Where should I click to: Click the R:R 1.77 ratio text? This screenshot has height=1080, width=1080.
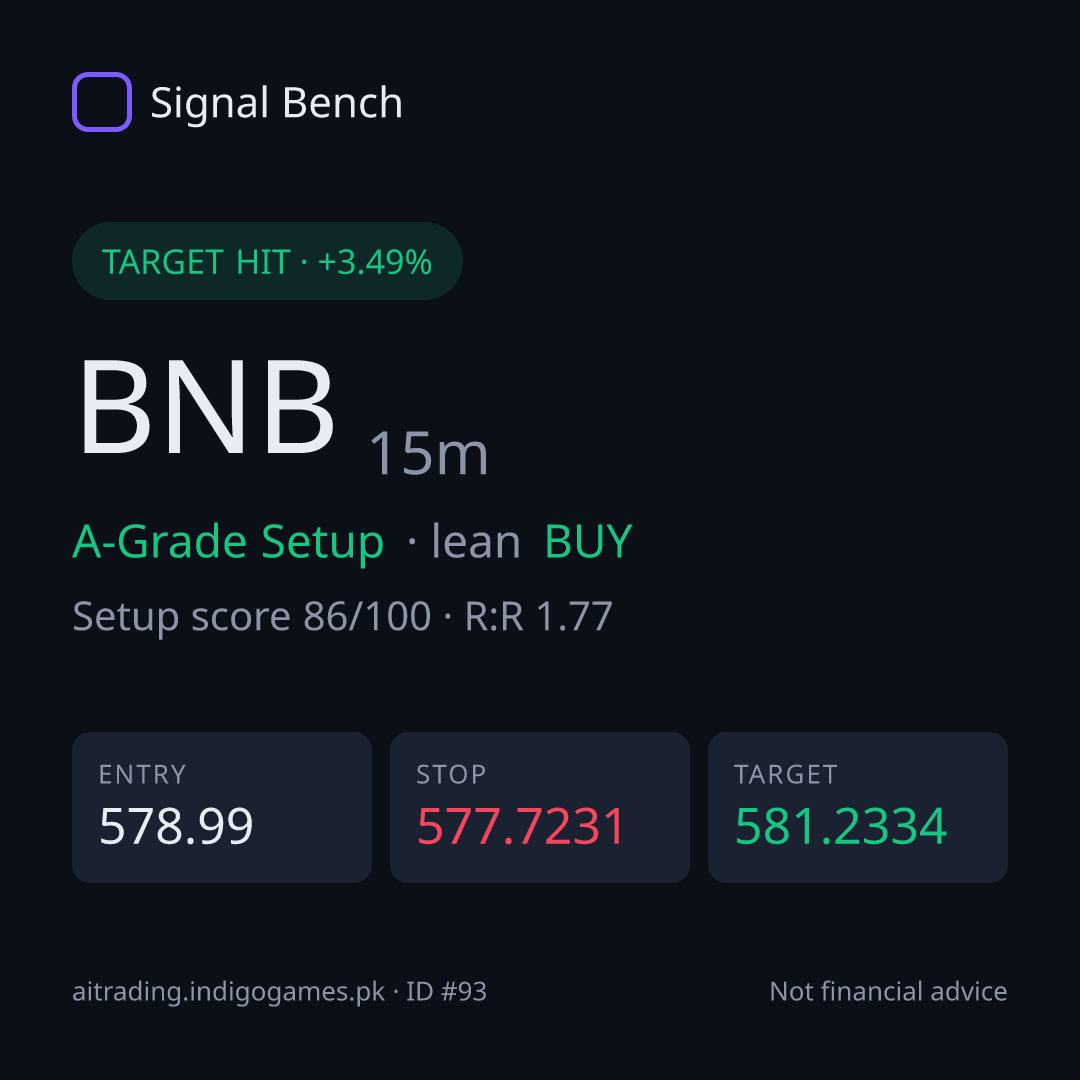tap(539, 616)
